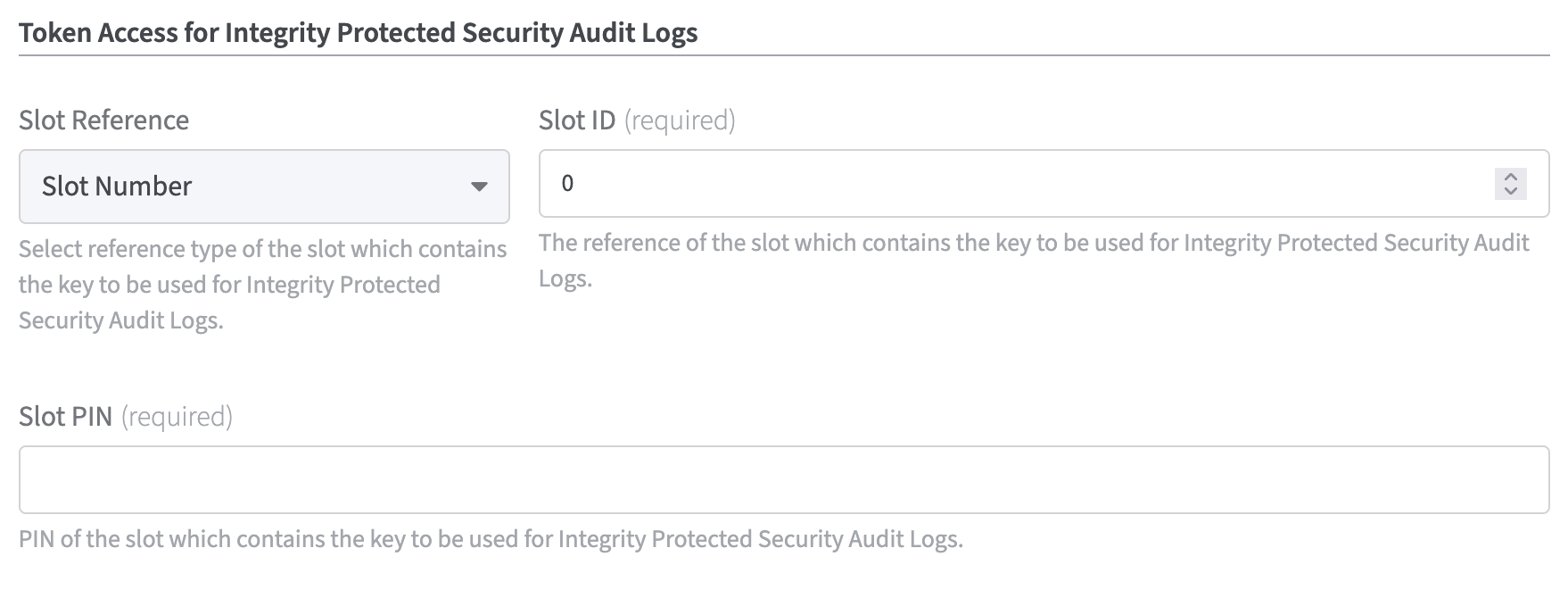Click the Slot PIN help description
The image size is (1568, 598).
coord(491,539)
